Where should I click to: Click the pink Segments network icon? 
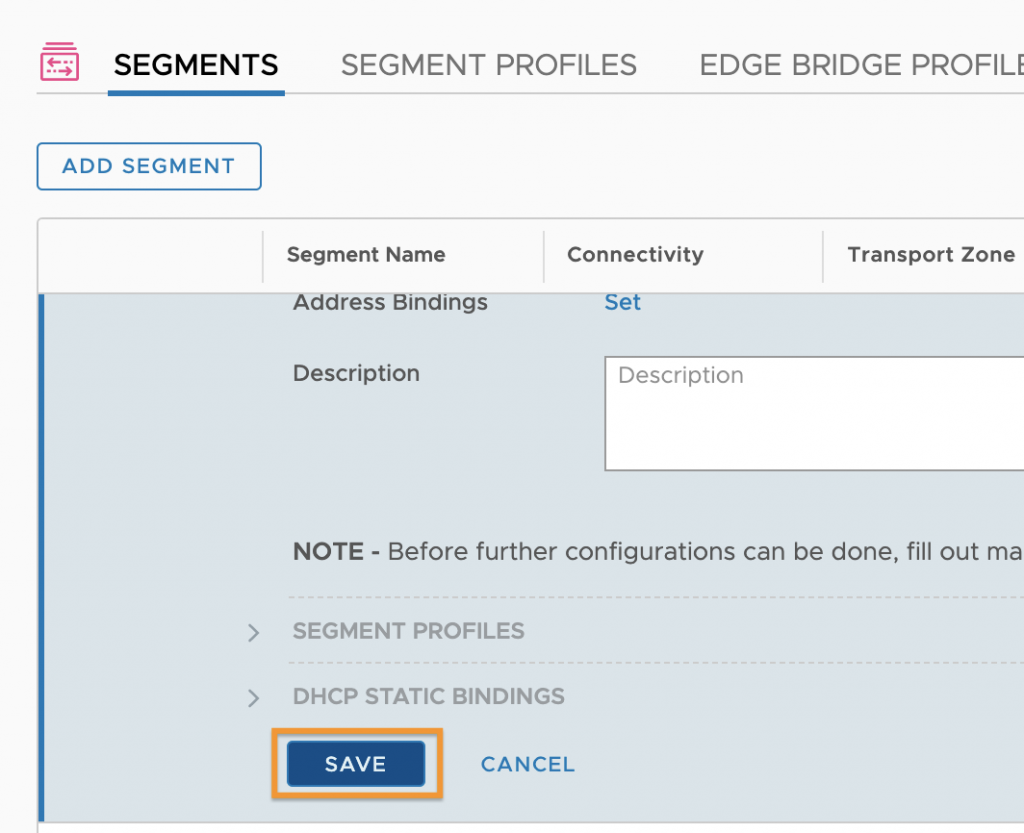[59, 62]
